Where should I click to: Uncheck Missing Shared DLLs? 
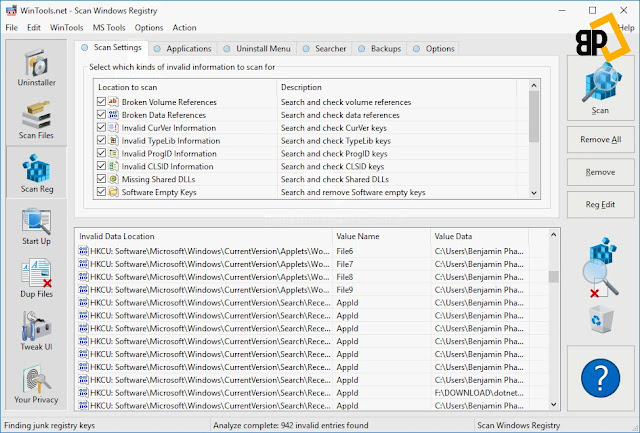pos(101,179)
